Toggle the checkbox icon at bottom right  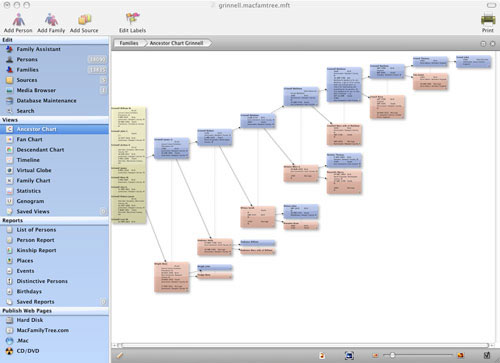point(487,355)
